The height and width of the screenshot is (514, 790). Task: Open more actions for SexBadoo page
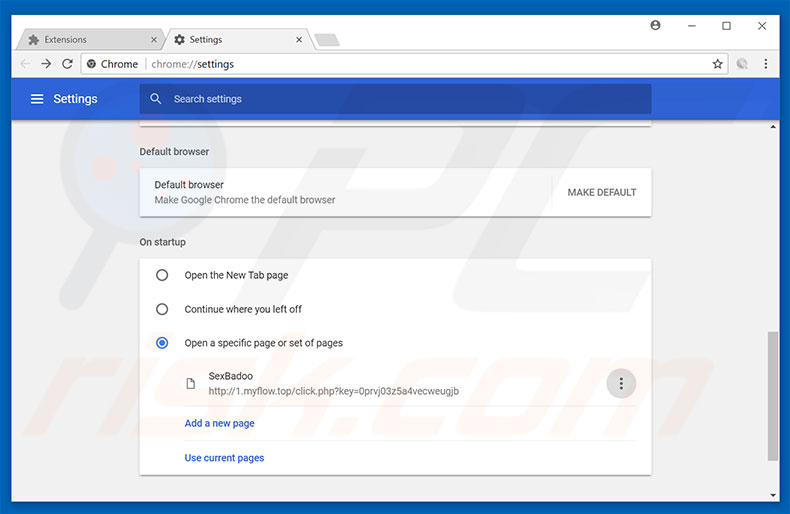[x=621, y=383]
